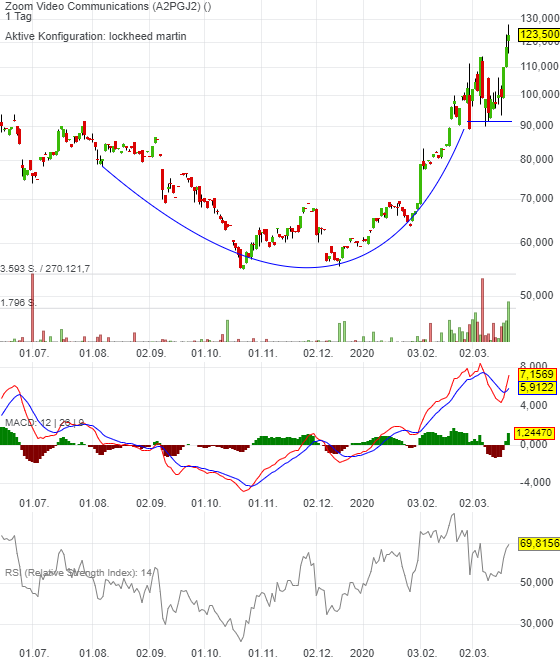The image size is (560, 662).
Task: Click the yellow 123,500 current price tag
Action: [x=538, y=34]
